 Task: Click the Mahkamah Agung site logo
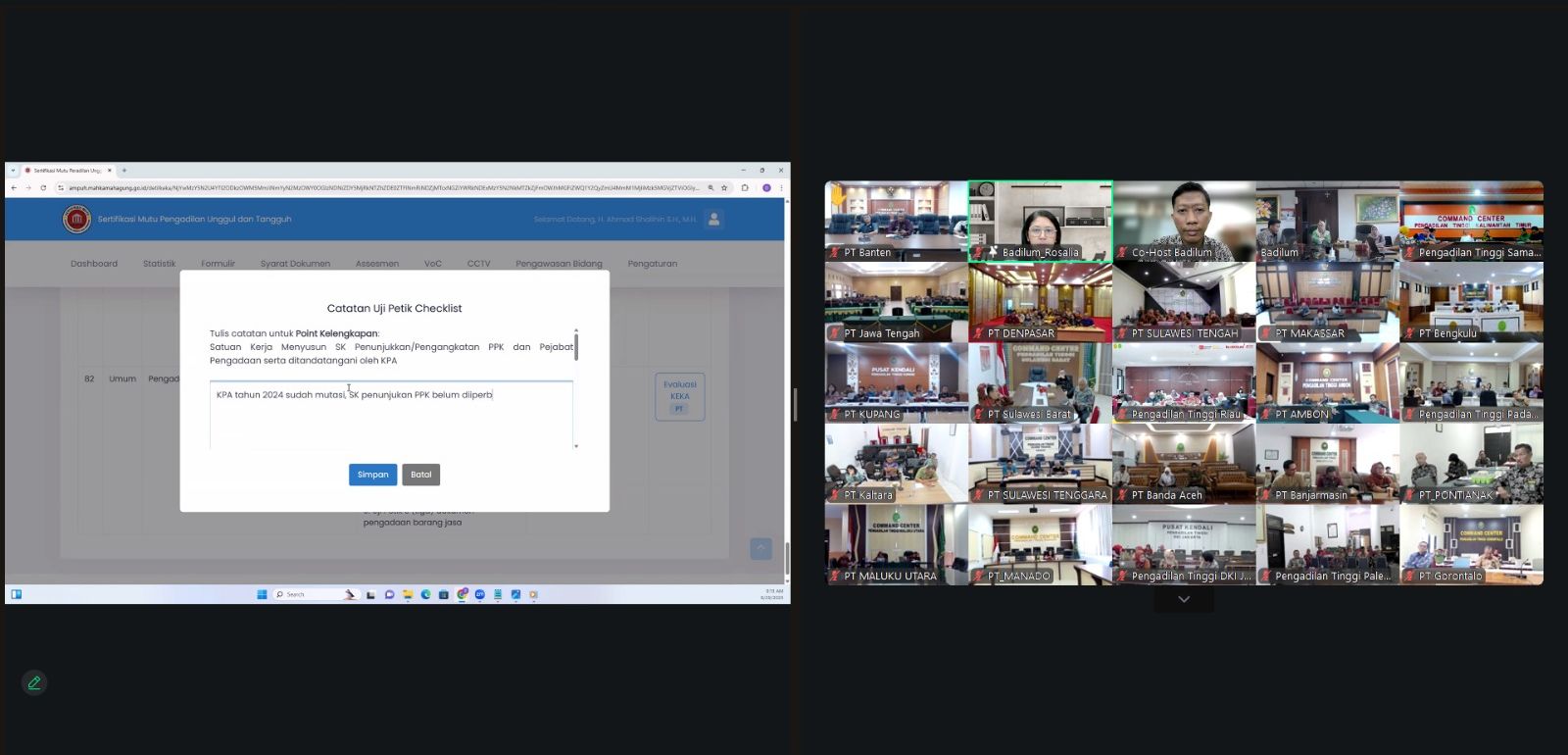[x=76, y=219]
